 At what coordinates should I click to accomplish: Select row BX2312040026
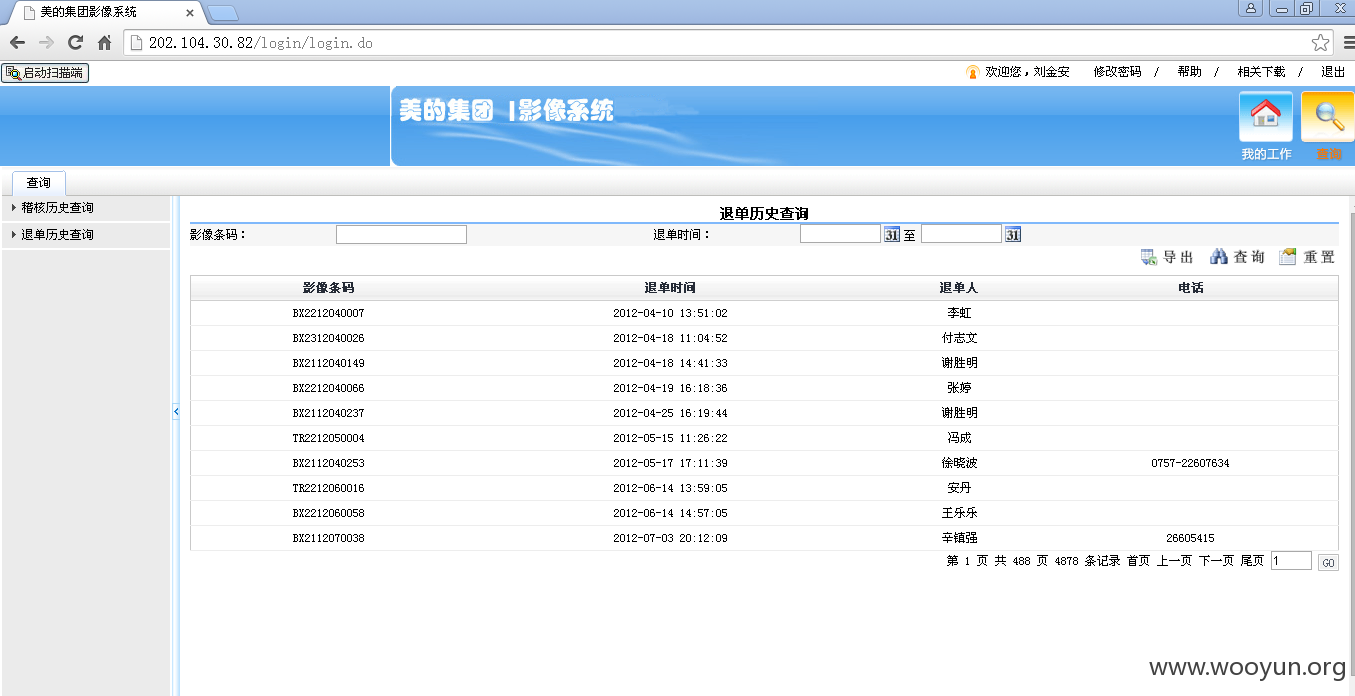pyautogui.click(x=764, y=338)
